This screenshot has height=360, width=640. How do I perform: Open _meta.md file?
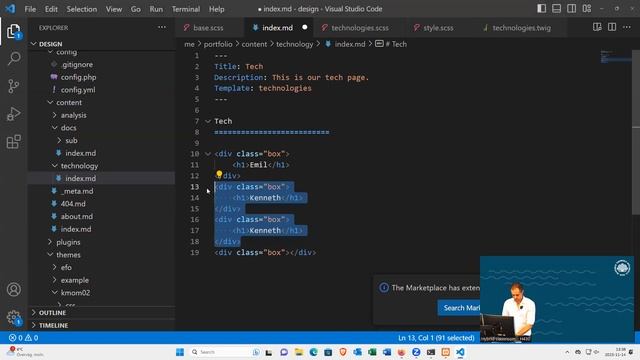tap(76, 191)
